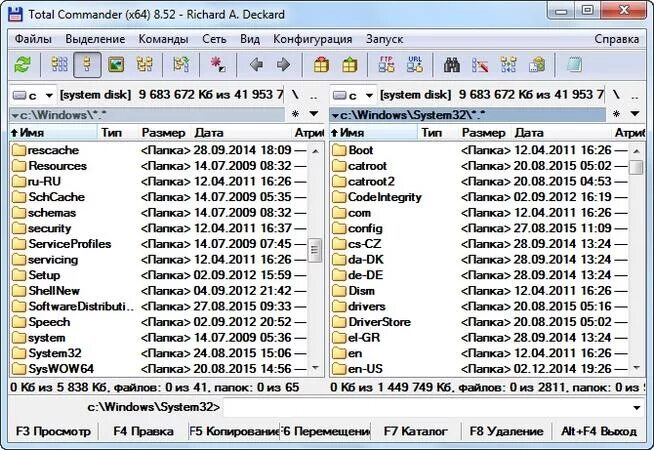Click the right panel scrollbar thumb
The width and height of the screenshot is (654, 450).
pyautogui.click(x=636, y=167)
